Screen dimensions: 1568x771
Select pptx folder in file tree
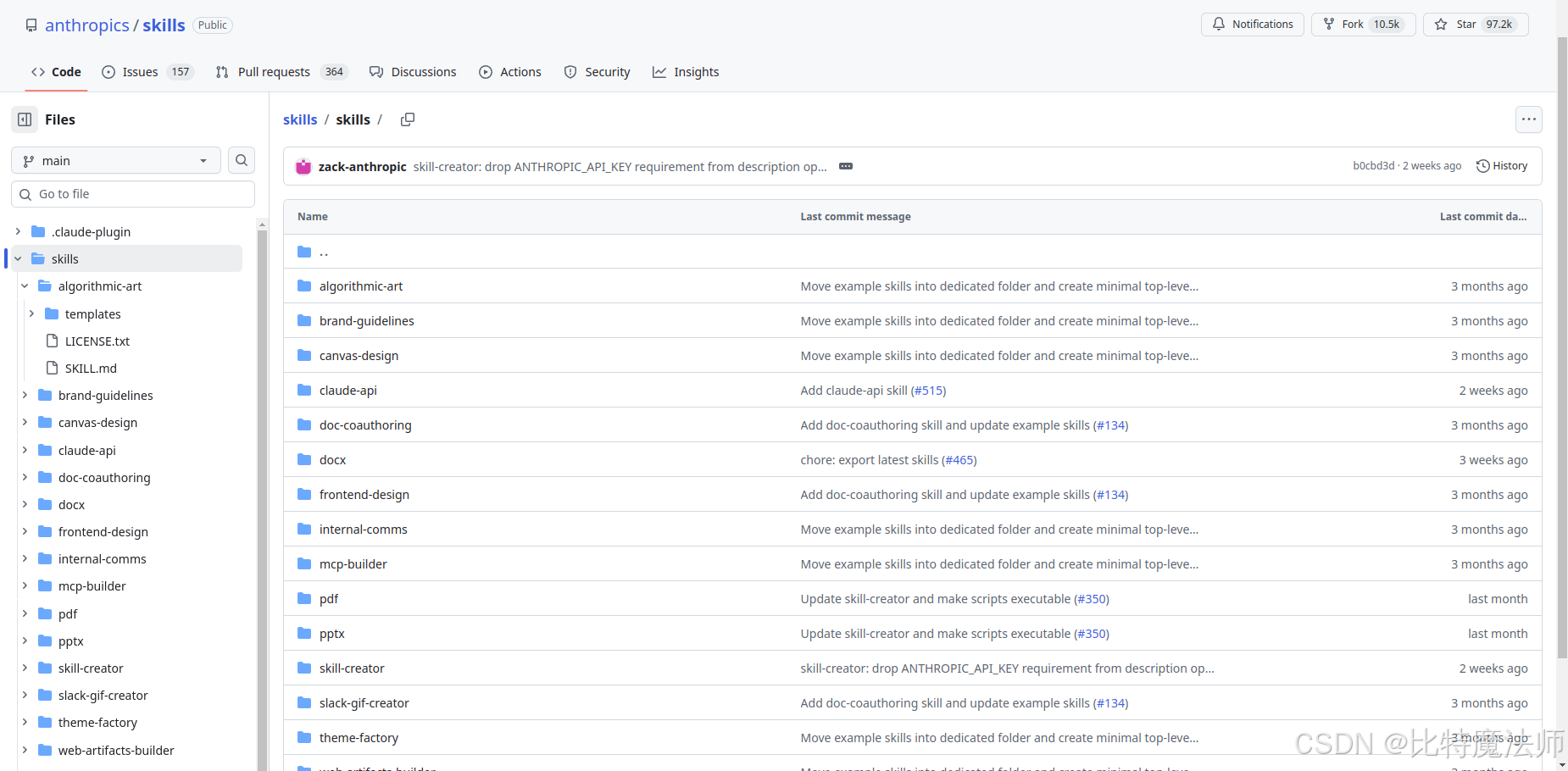point(71,641)
